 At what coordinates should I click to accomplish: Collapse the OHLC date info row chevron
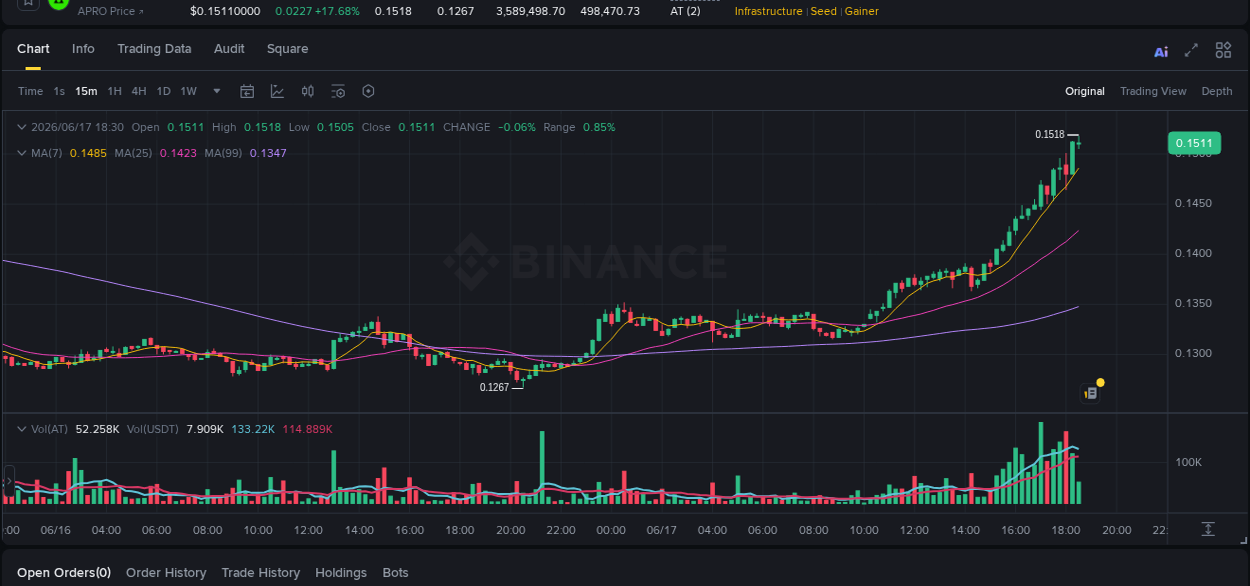click(x=21, y=127)
